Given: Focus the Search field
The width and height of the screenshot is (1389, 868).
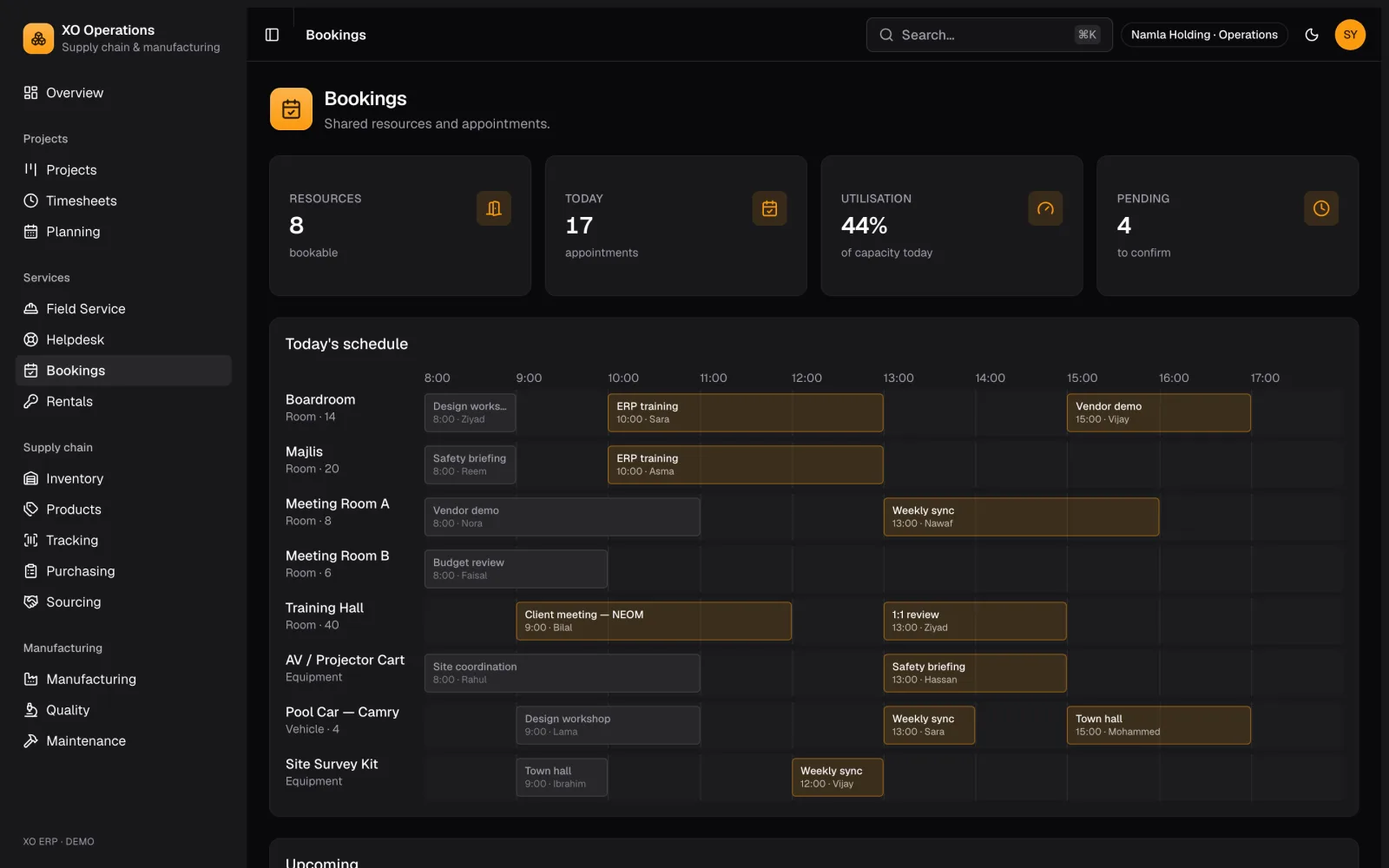Looking at the screenshot, I should (x=989, y=35).
